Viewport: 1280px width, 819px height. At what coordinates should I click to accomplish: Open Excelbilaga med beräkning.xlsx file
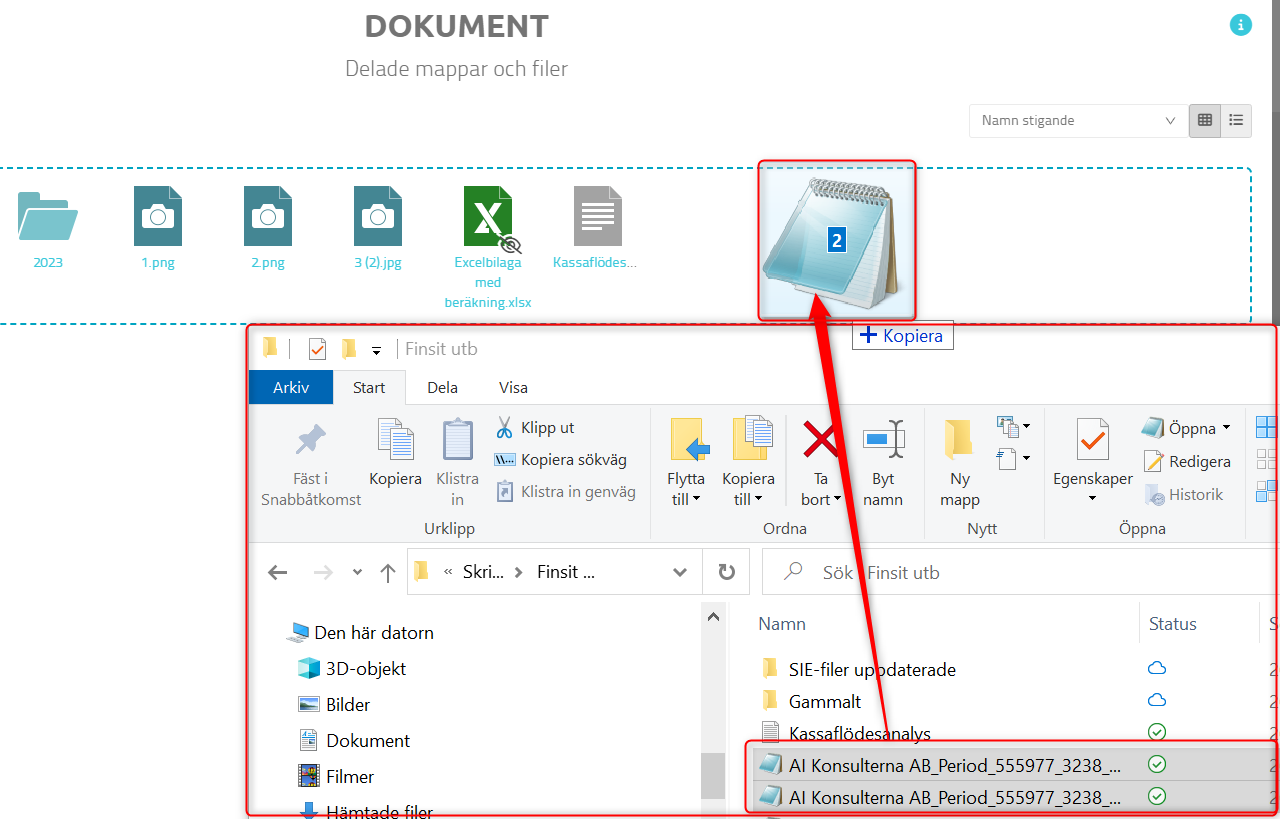(488, 249)
